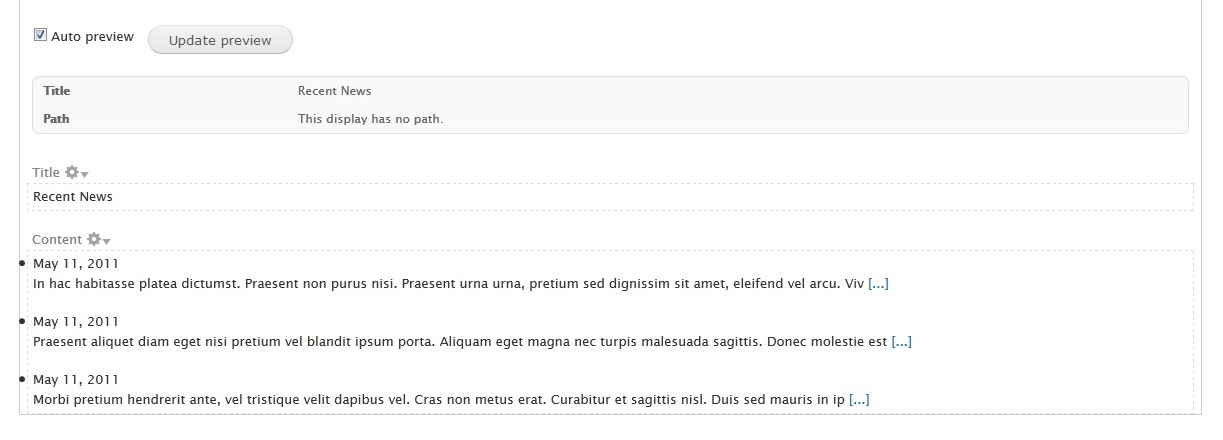This screenshot has width=1223, height=440.
Task: Click the first May 11, 2011 date
Action: point(76,264)
